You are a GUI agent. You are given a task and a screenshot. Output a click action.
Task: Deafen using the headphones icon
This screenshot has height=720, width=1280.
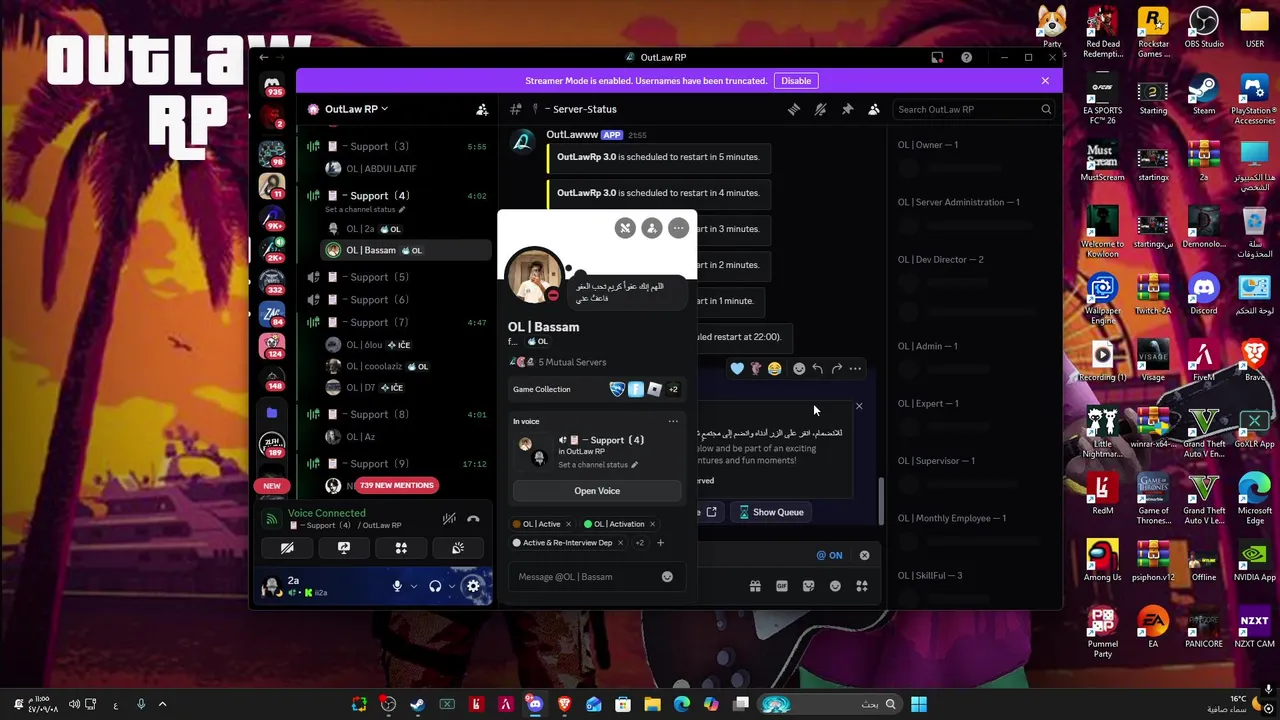(x=435, y=586)
